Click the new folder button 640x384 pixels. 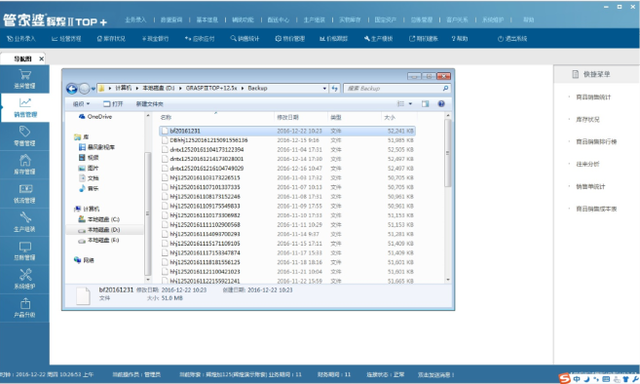149,104
